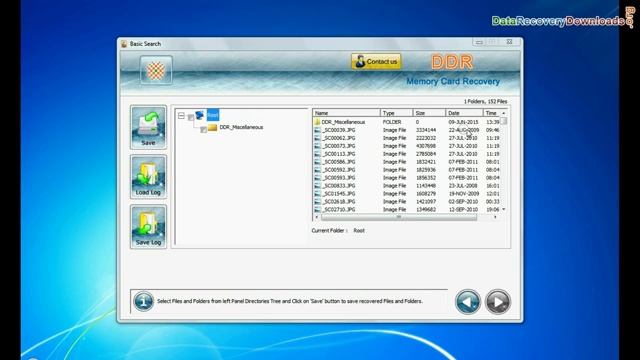640x360 pixels.
Task: Click the file list scroll-down arrow
Action: 504,209
